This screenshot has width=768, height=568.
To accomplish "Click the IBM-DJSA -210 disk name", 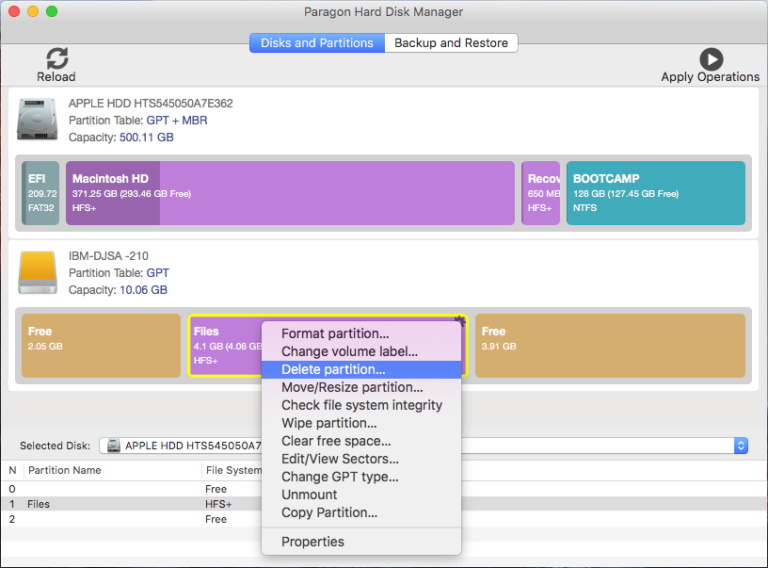I will click(x=108, y=256).
